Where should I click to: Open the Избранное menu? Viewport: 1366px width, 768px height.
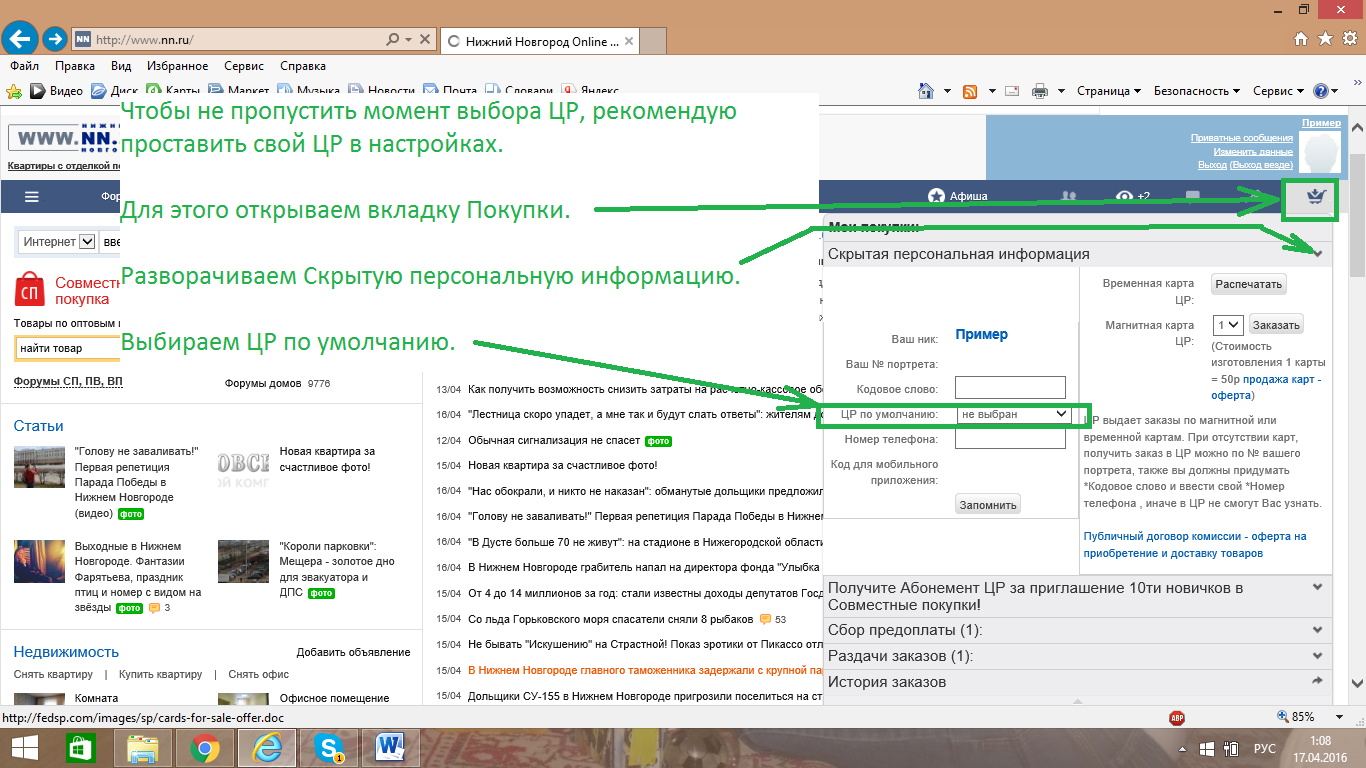point(178,66)
